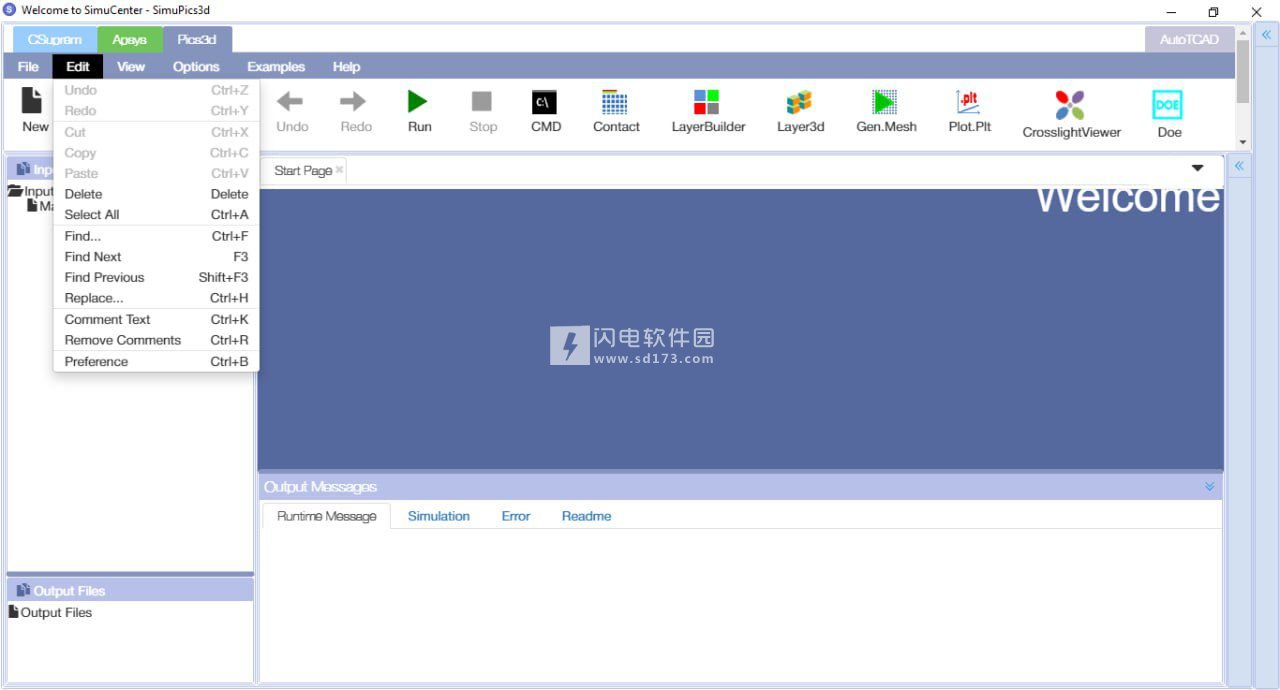
Task: Switch to the Simulation output tab
Action: [x=438, y=516]
